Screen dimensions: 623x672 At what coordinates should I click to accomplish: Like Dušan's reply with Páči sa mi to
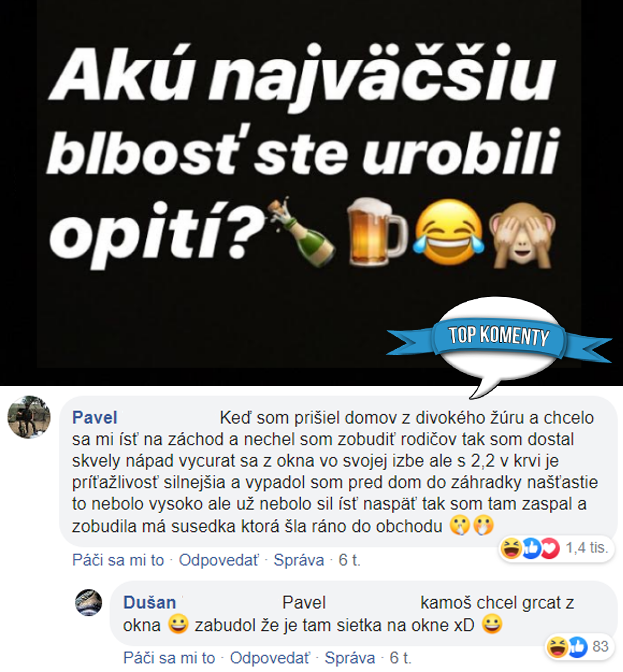pyautogui.click(x=169, y=658)
